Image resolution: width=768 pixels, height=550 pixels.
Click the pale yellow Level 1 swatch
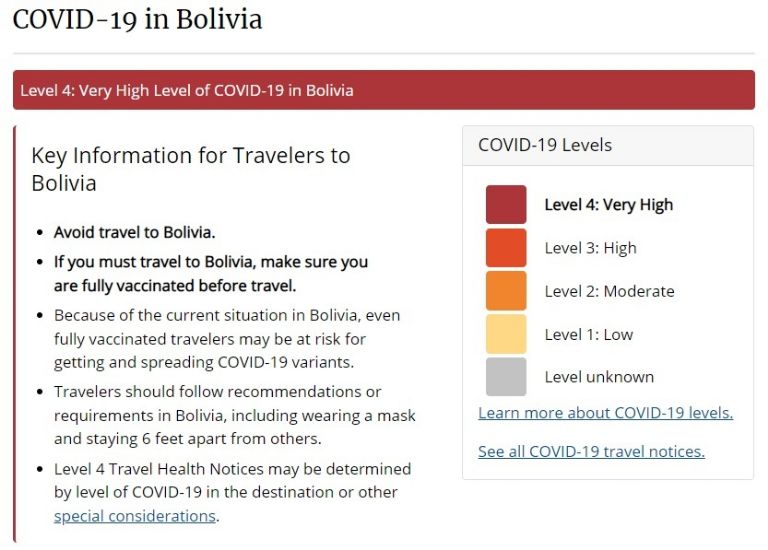pyautogui.click(x=506, y=334)
